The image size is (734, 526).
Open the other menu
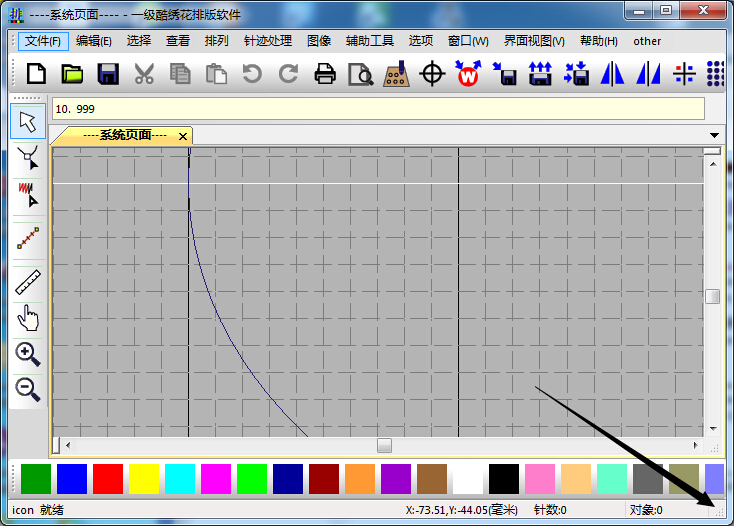tap(647, 41)
